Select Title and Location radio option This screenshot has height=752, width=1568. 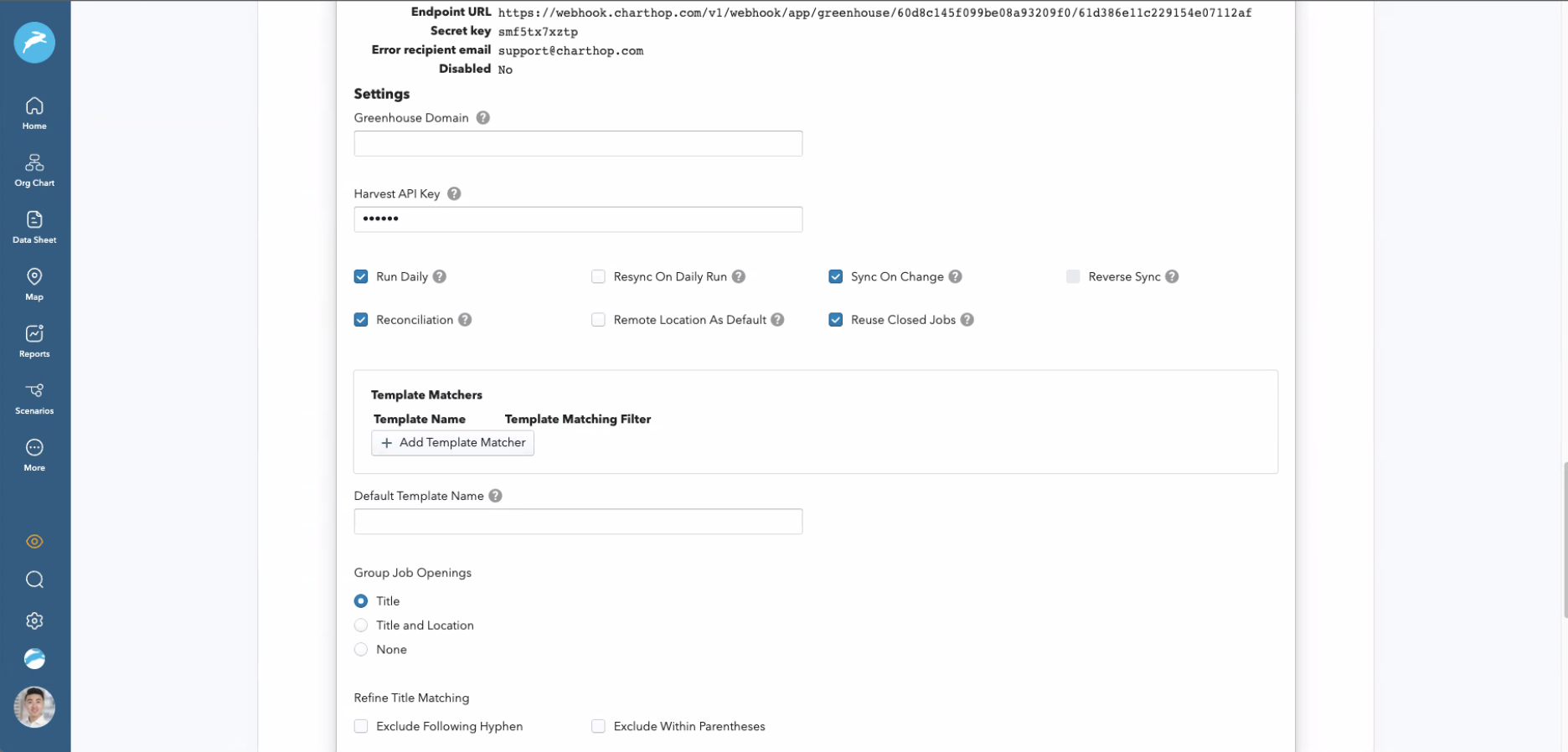click(361, 626)
